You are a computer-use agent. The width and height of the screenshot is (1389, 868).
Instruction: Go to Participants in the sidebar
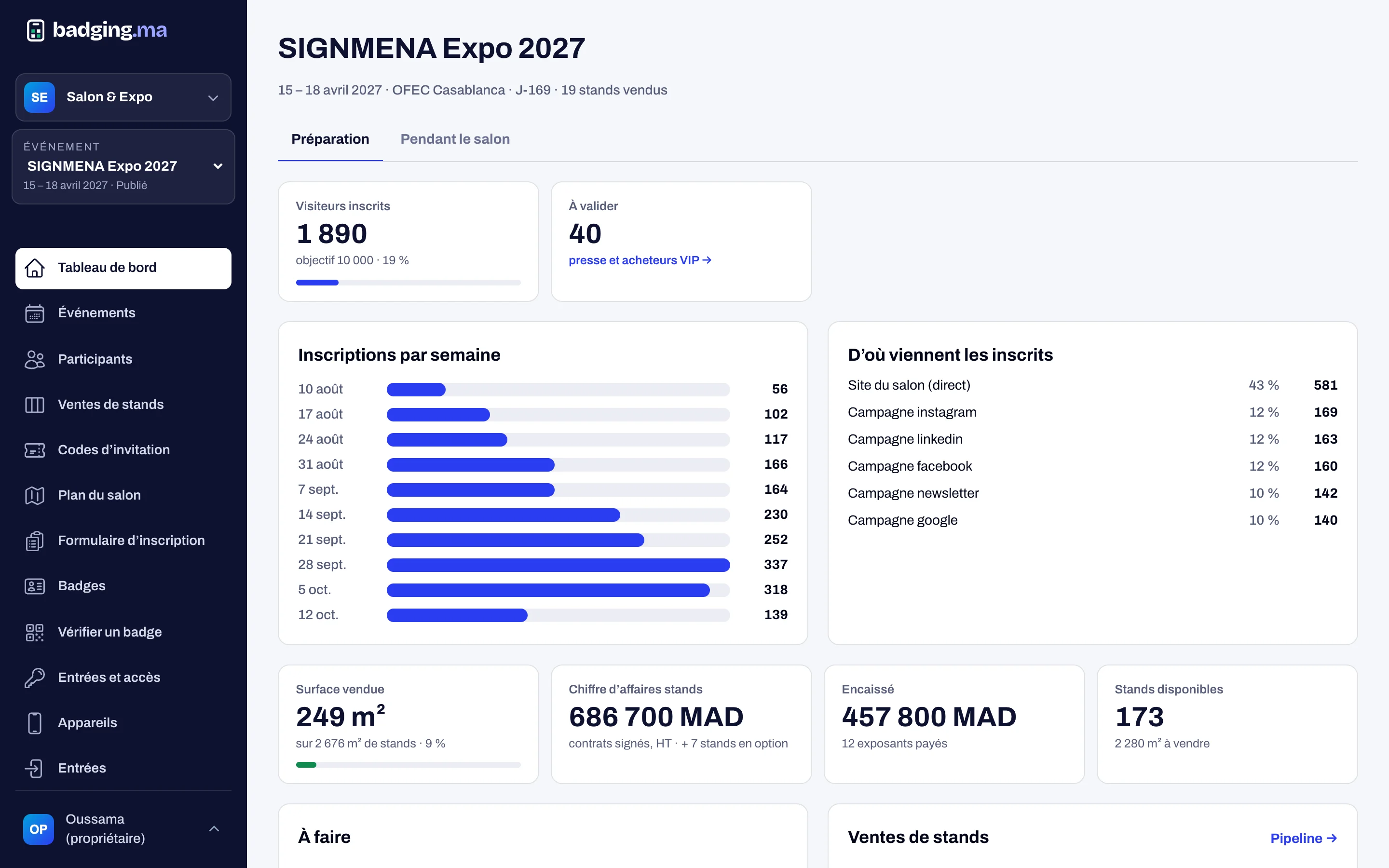pyautogui.click(x=123, y=359)
